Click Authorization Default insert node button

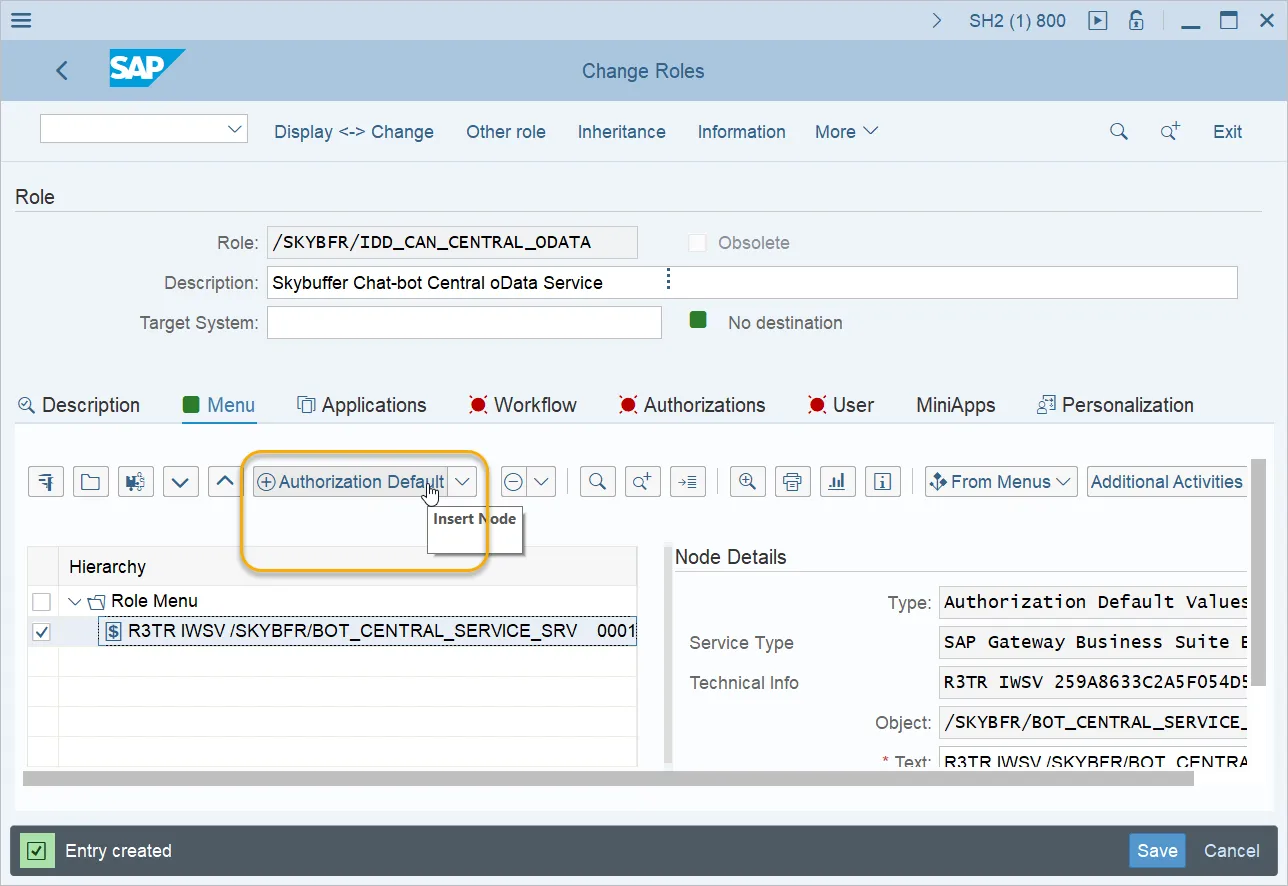(350, 482)
